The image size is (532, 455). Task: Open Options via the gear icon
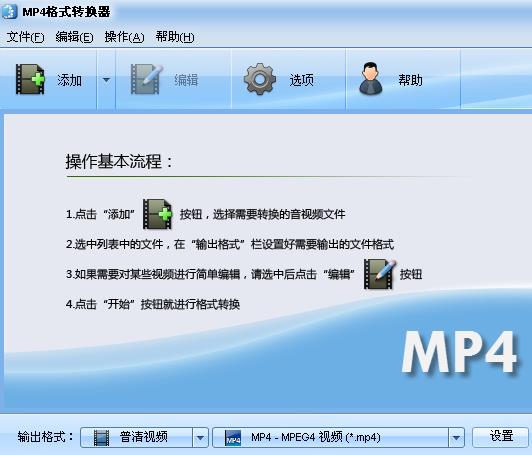[x=260, y=79]
